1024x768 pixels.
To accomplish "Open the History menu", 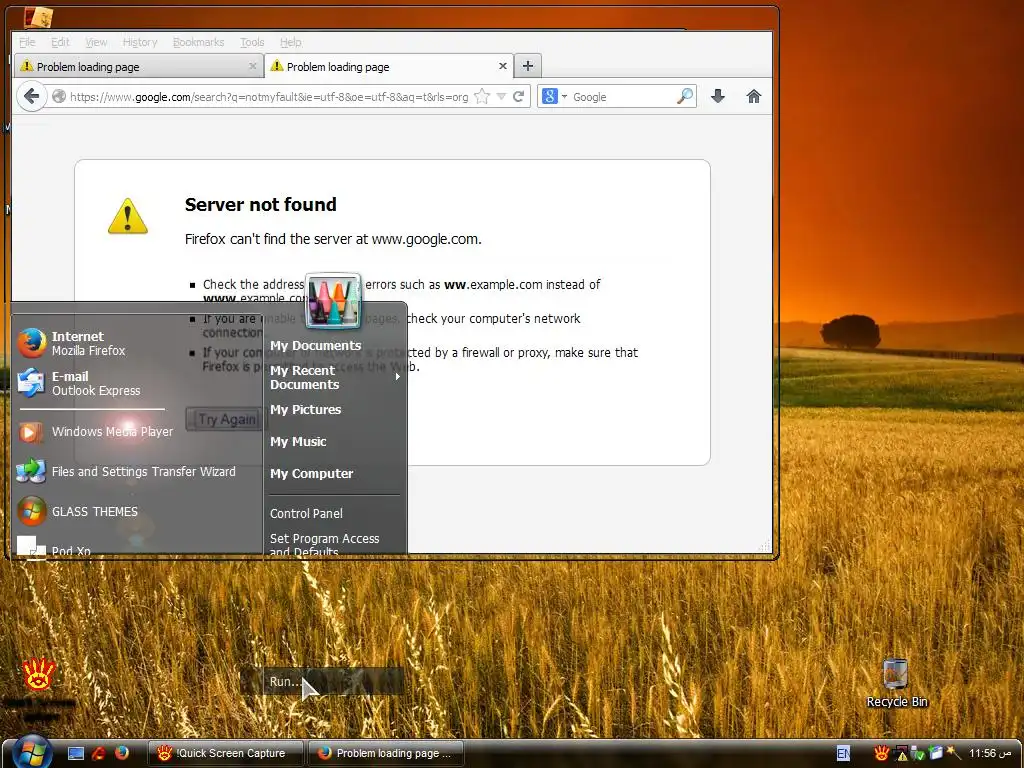I will [140, 42].
